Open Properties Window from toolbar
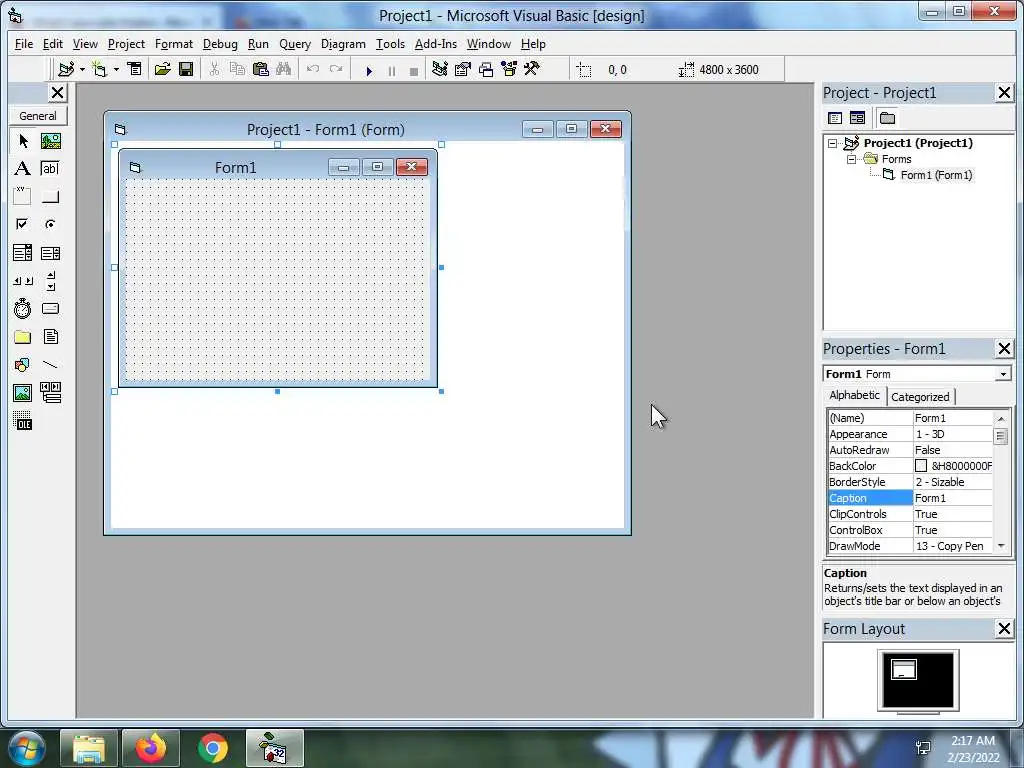The image size is (1024, 768). (463, 69)
